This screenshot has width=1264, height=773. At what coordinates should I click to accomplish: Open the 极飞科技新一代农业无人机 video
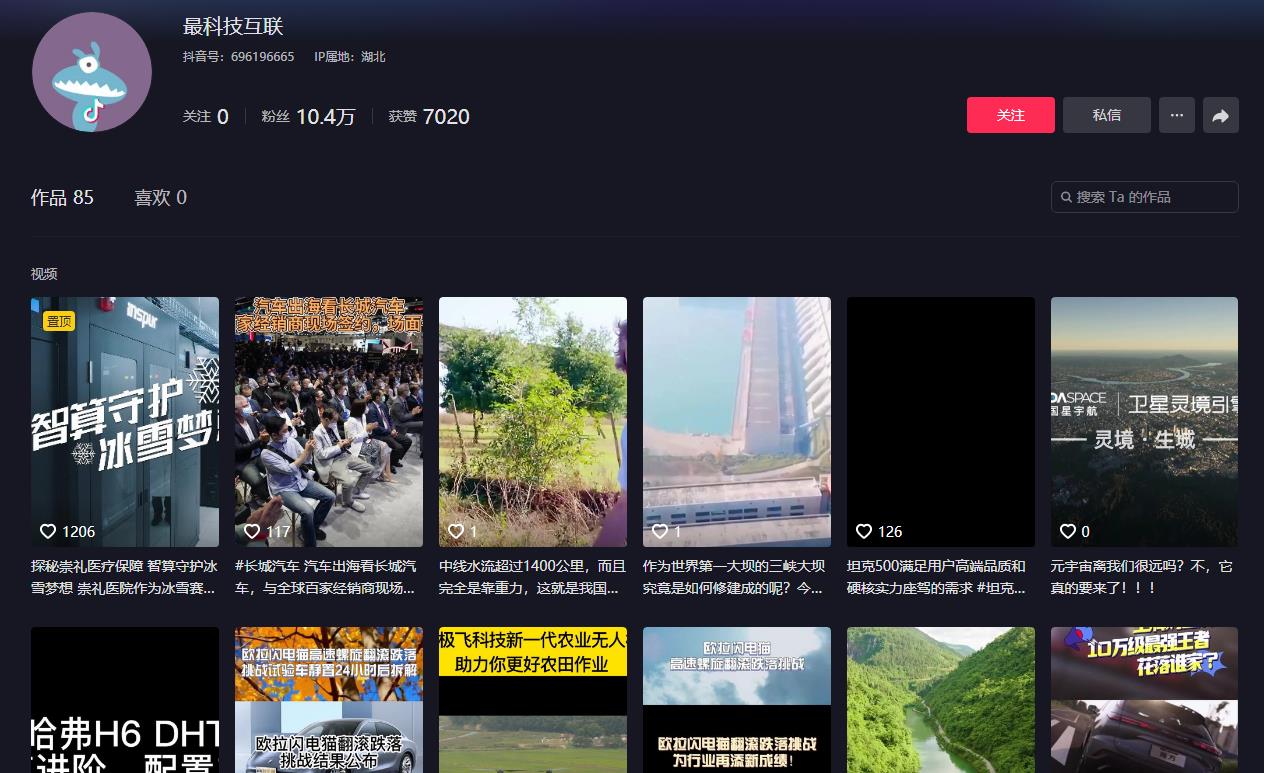point(533,700)
